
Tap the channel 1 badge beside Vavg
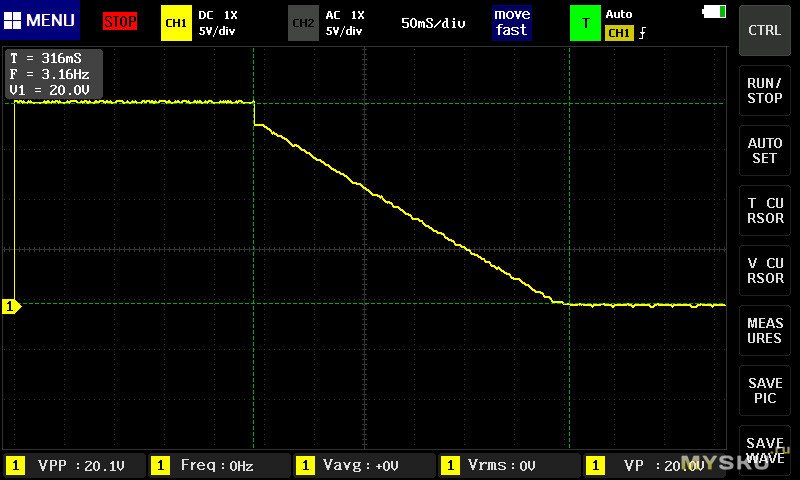[306, 465]
